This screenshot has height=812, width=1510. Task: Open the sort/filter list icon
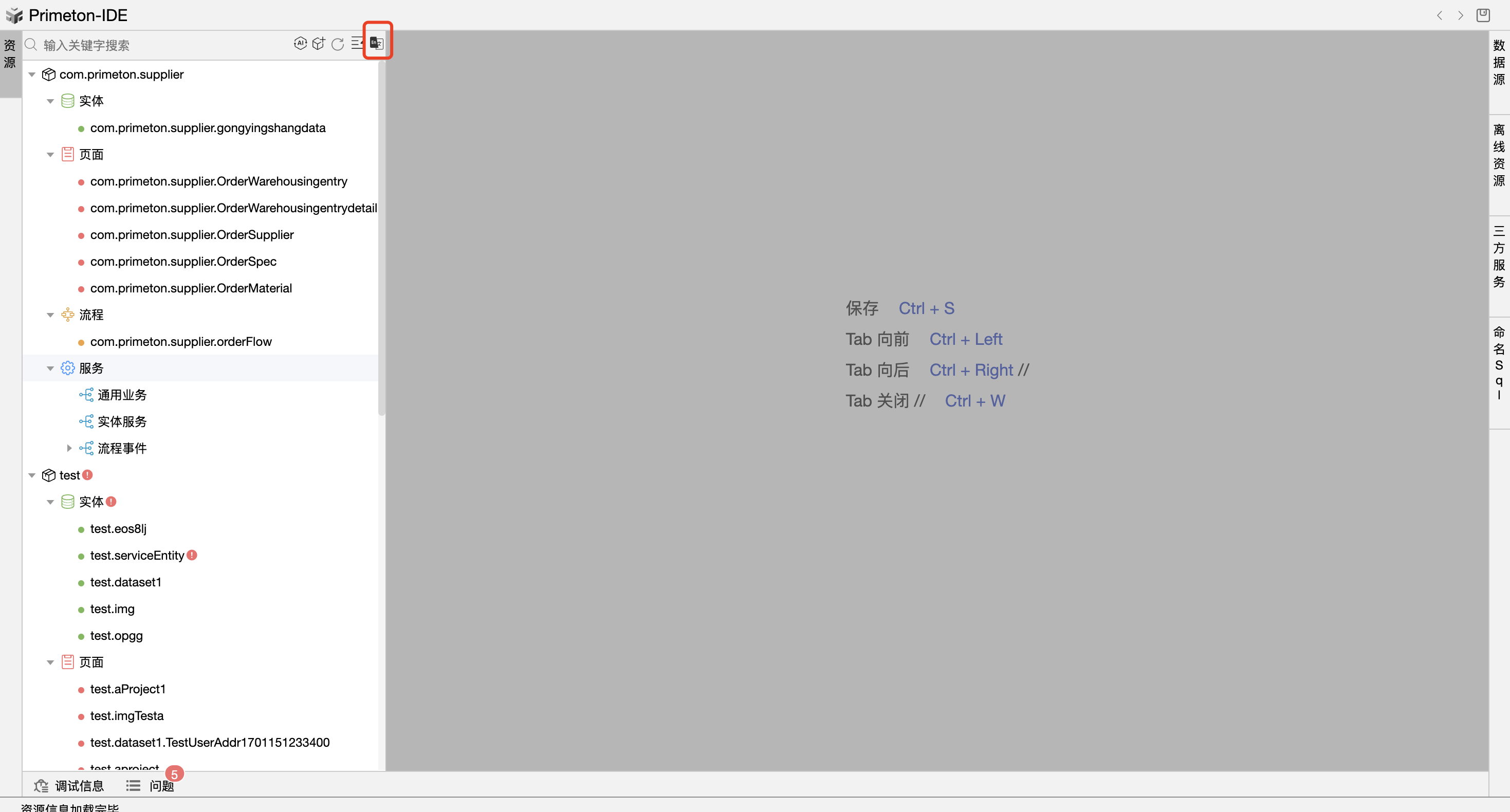(357, 43)
